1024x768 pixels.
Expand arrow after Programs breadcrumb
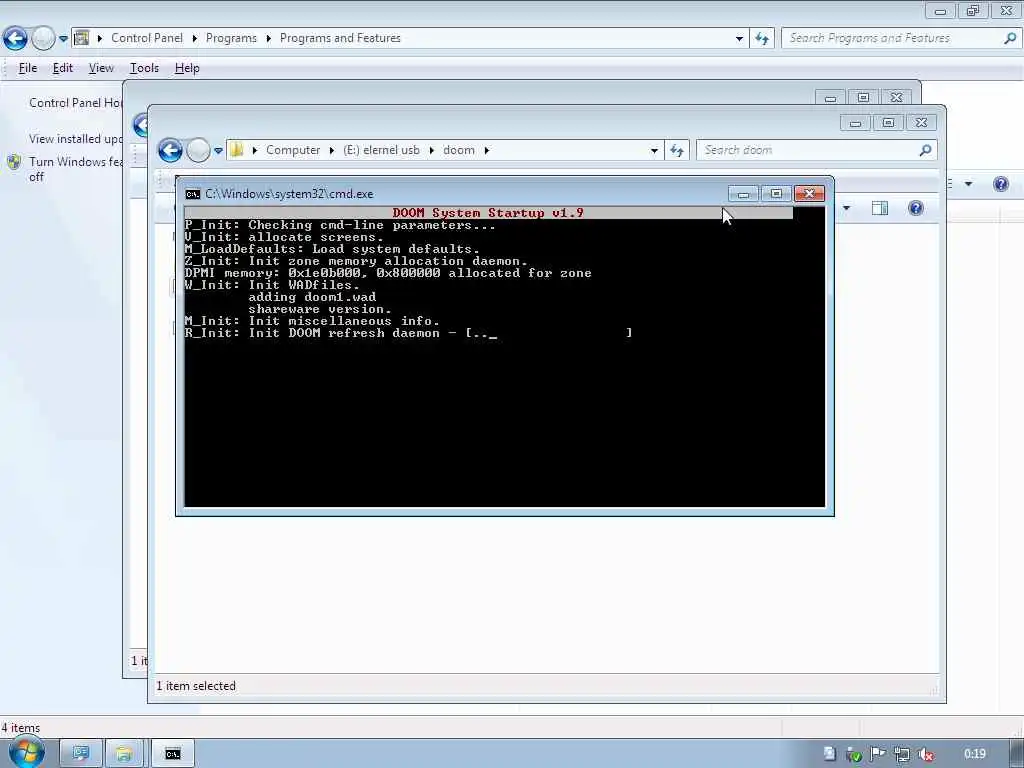click(268, 39)
